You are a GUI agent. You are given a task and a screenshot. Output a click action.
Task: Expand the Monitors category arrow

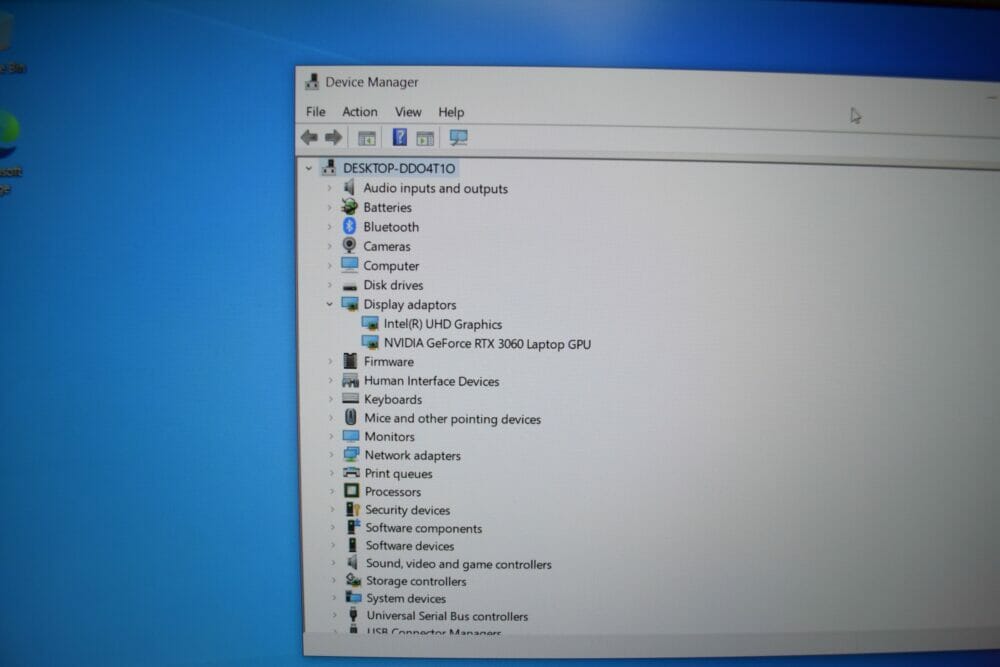pyautogui.click(x=331, y=436)
